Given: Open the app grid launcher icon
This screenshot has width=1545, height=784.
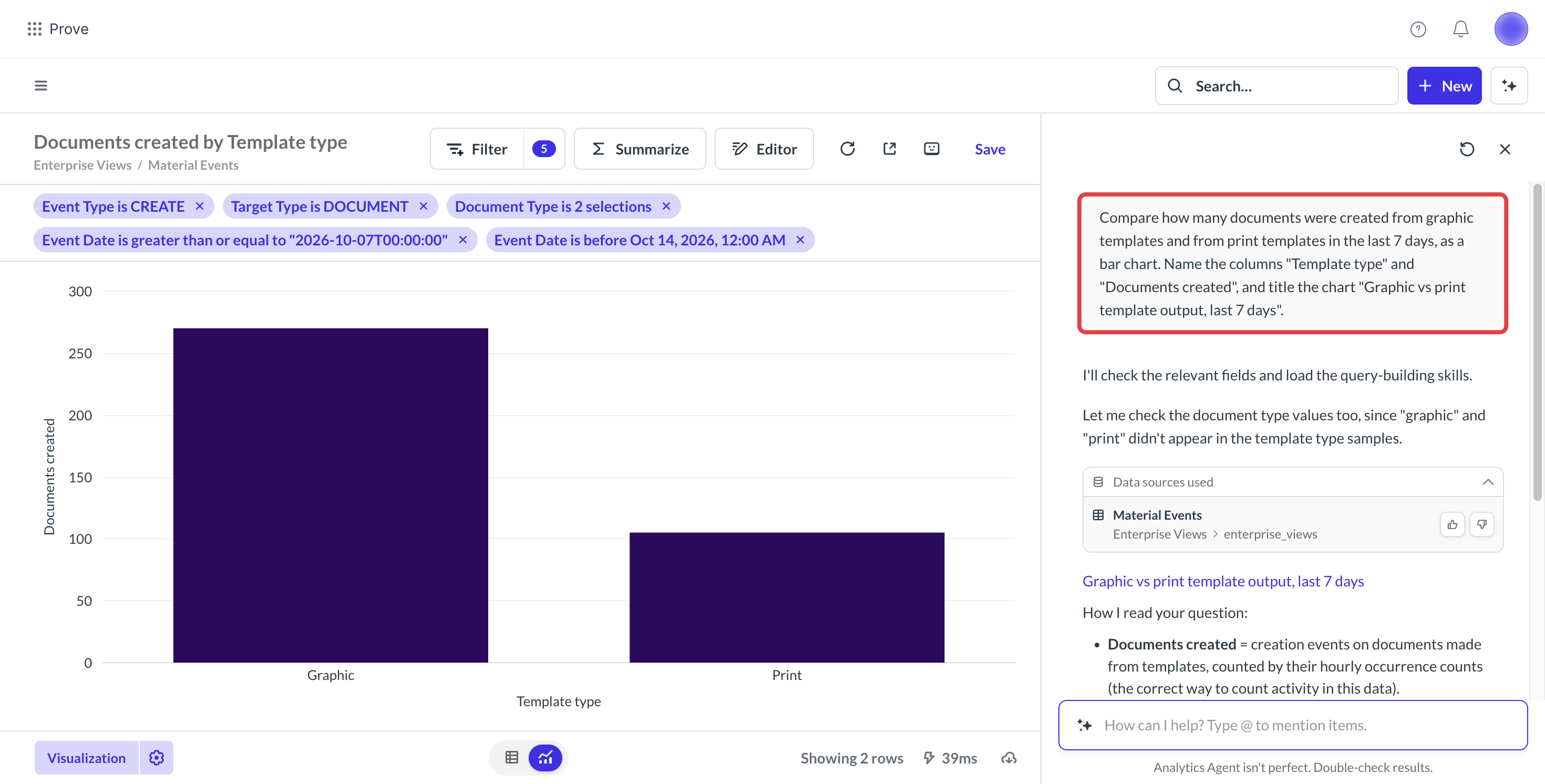Looking at the screenshot, I should coord(34,29).
